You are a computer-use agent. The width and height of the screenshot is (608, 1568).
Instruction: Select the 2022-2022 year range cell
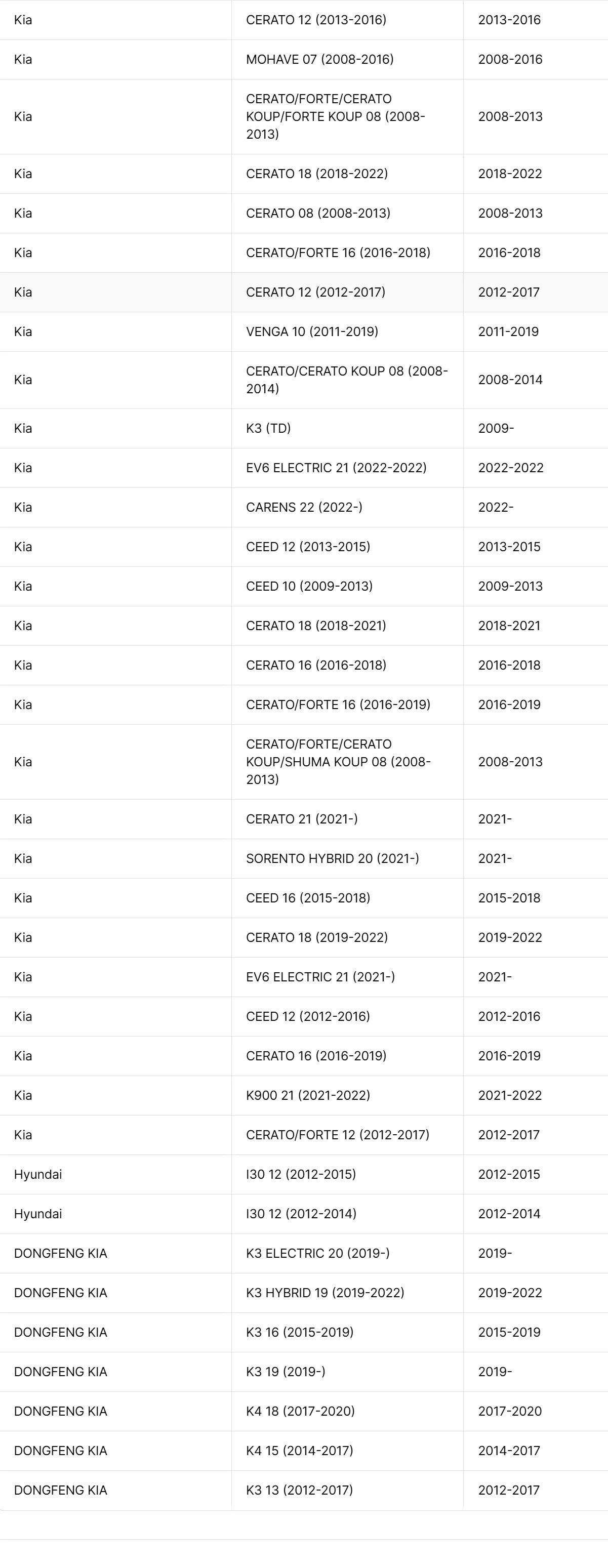click(511, 468)
